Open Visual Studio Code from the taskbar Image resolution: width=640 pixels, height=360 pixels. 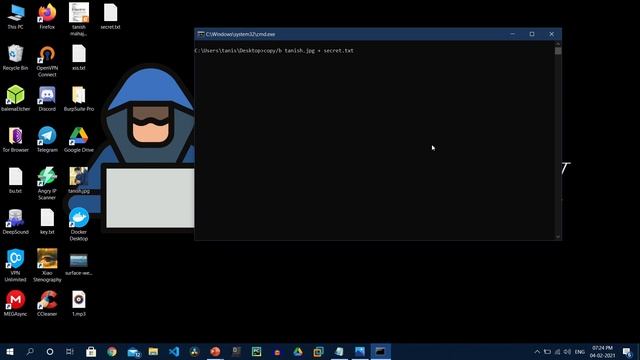click(x=174, y=351)
